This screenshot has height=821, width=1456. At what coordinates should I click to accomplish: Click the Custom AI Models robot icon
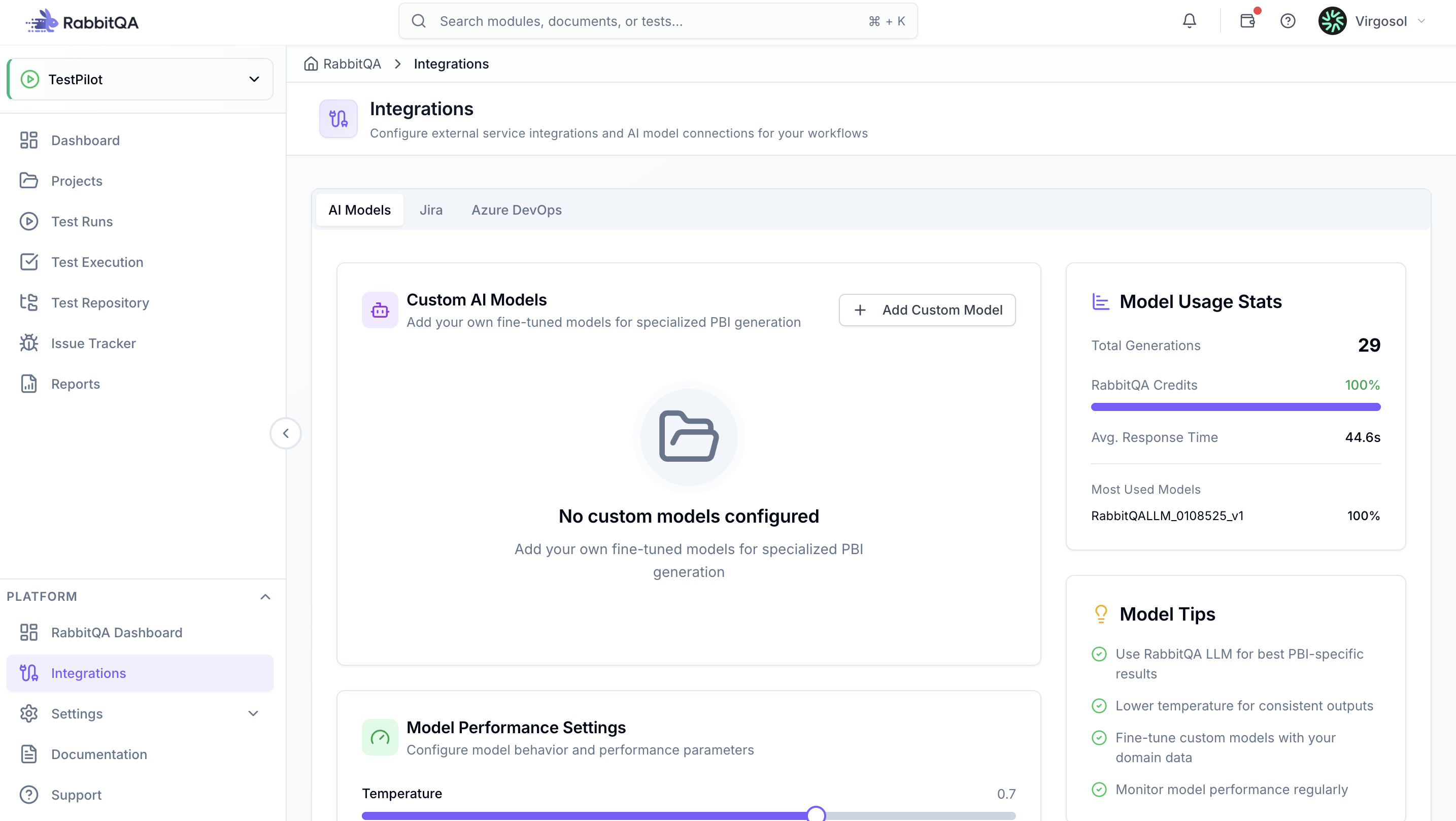pyautogui.click(x=380, y=310)
